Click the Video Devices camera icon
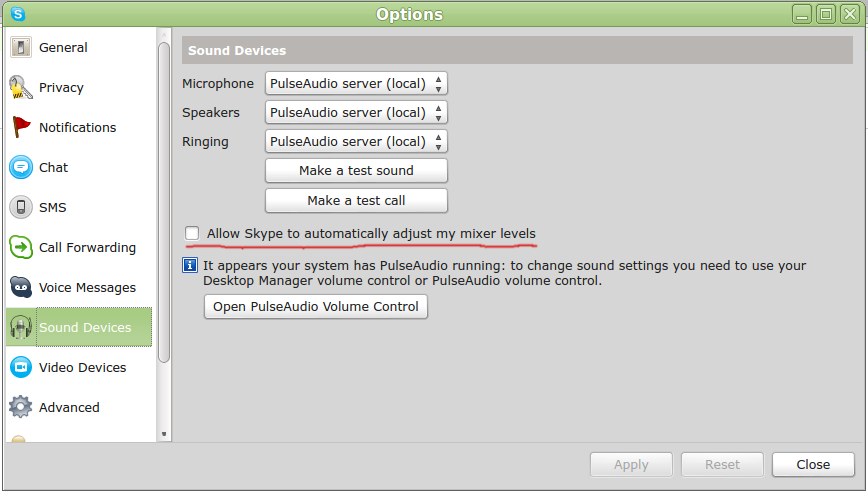This screenshot has height=493, width=868. [21, 368]
